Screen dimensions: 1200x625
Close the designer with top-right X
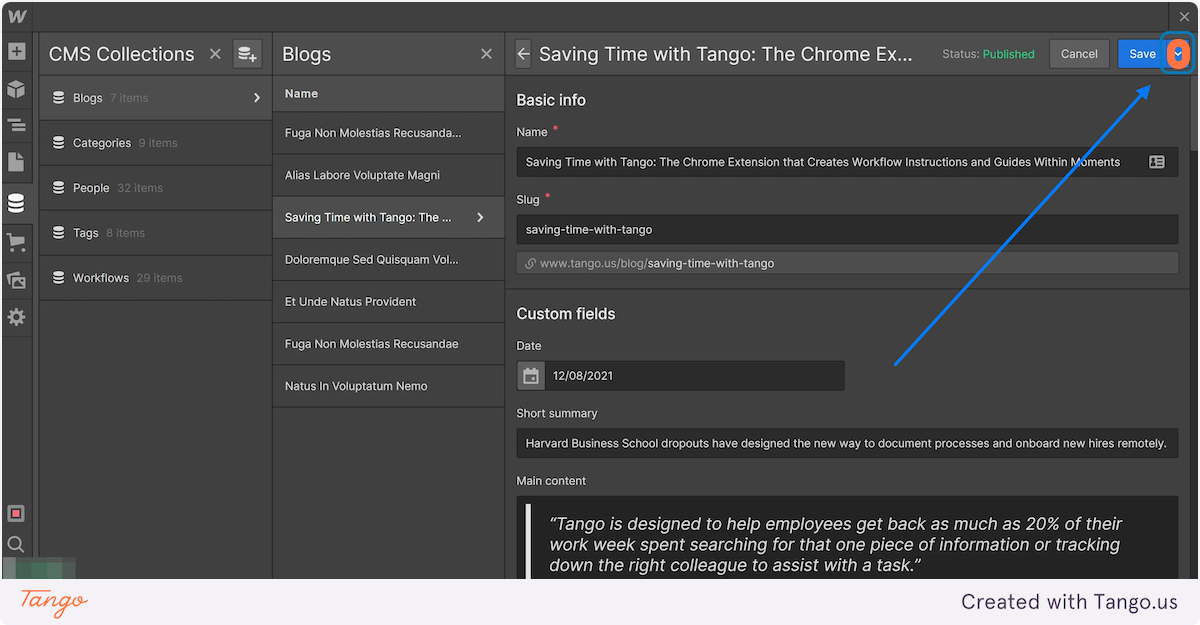click(x=1185, y=16)
